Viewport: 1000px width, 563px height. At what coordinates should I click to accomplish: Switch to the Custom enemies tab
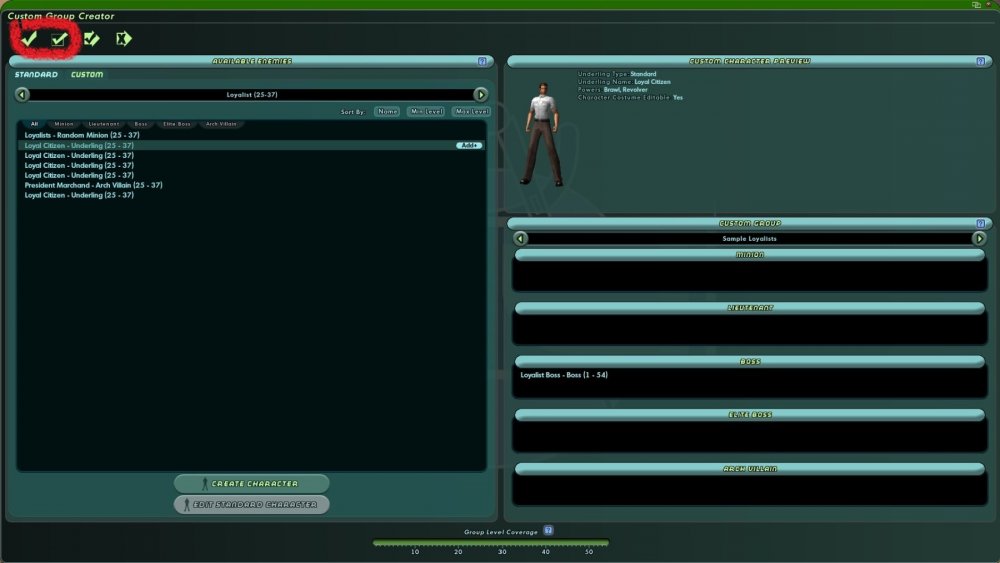tap(87, 75)
